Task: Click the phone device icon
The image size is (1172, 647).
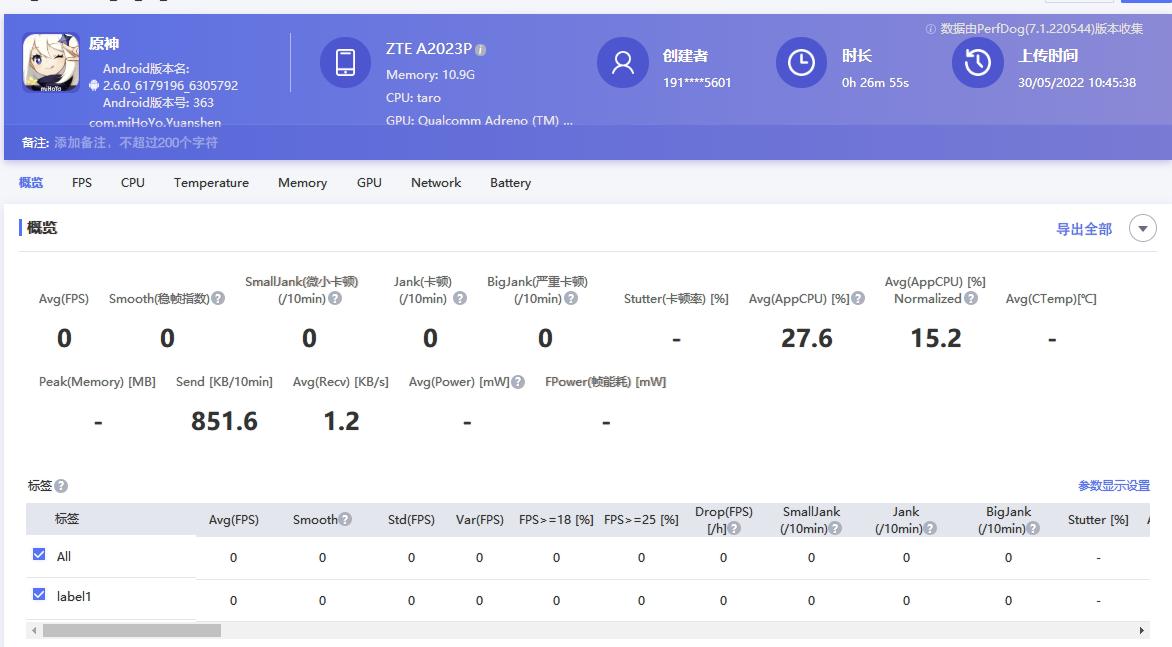Action: [345, 62]
